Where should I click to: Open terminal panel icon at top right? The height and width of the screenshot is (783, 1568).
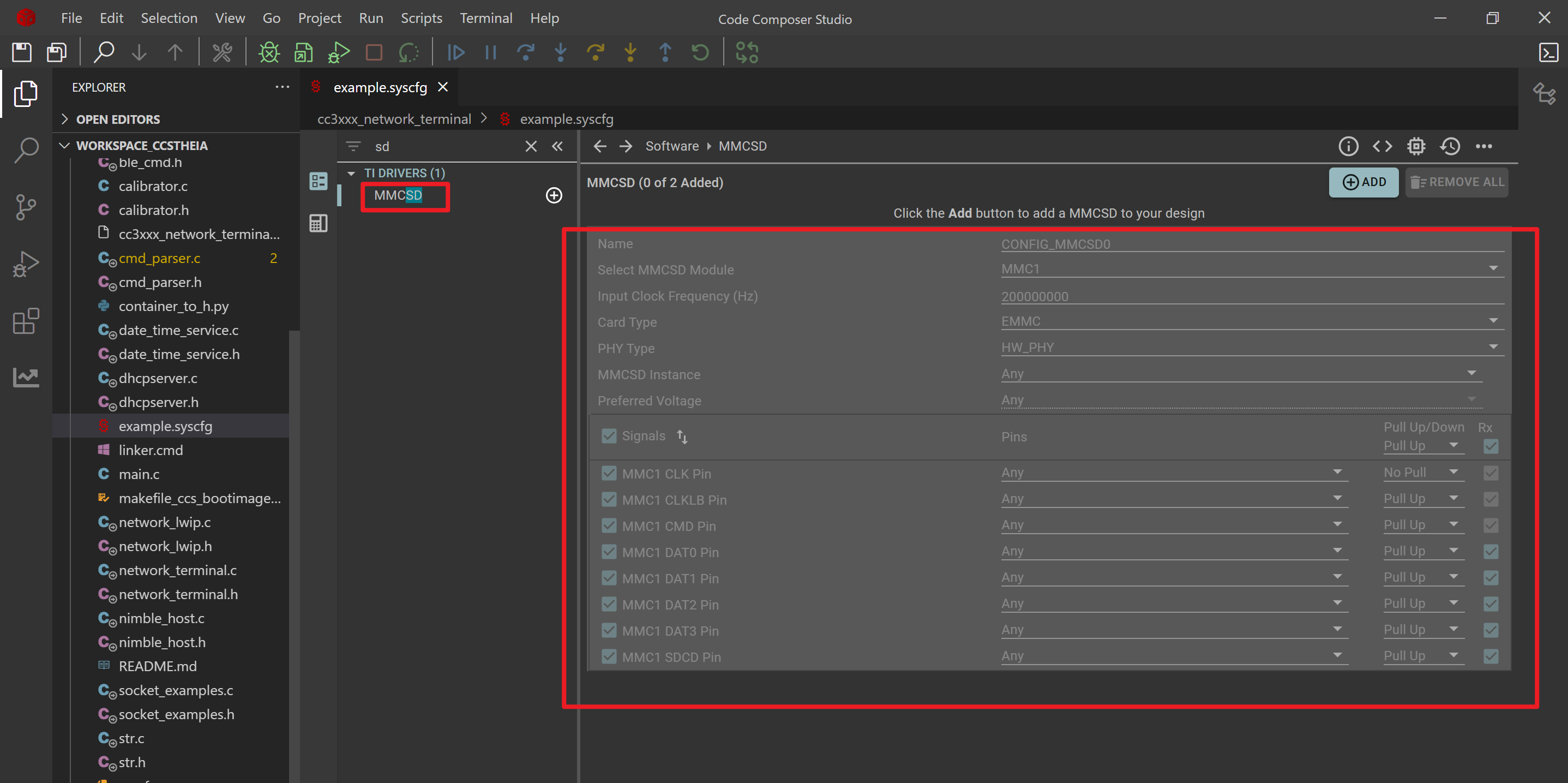(1548, 52)
